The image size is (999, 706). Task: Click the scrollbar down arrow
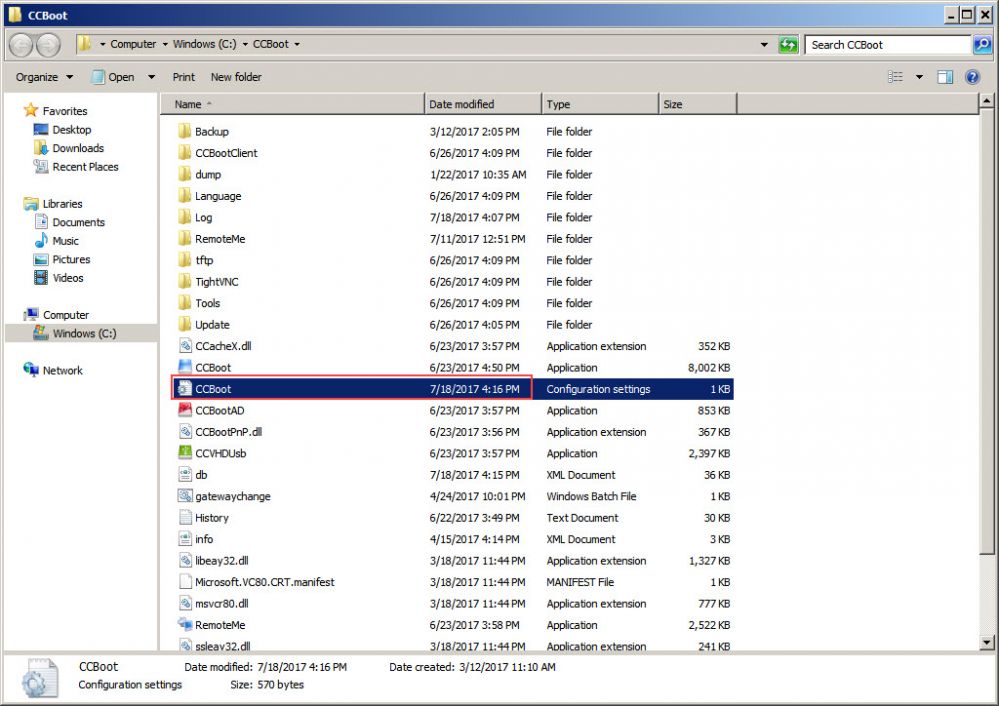(987, 642)
